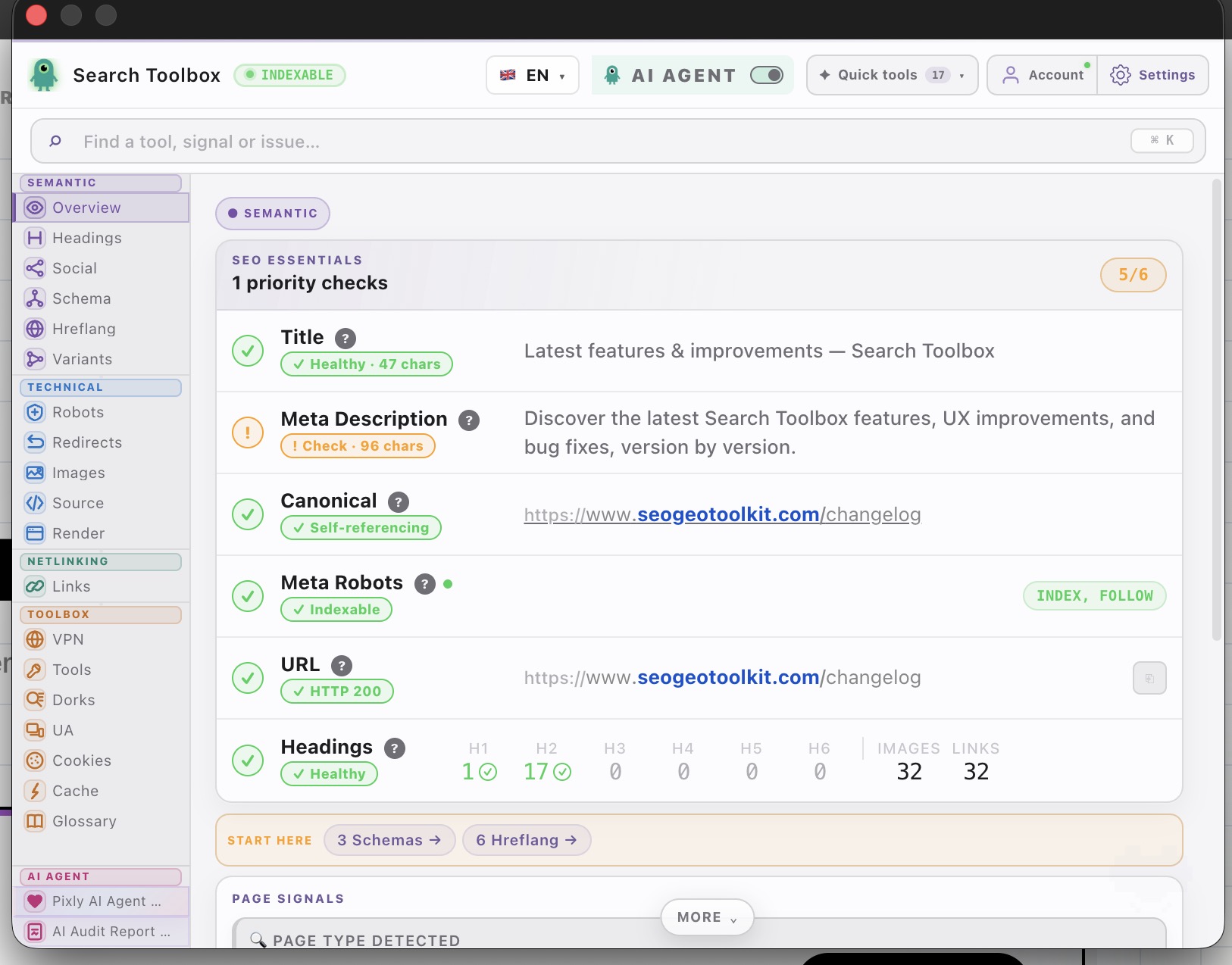Image resolution: width=1232 pixels, height=965 pixels.
Task: Expand the MORE button at the bottom
Action: point(707,917)
